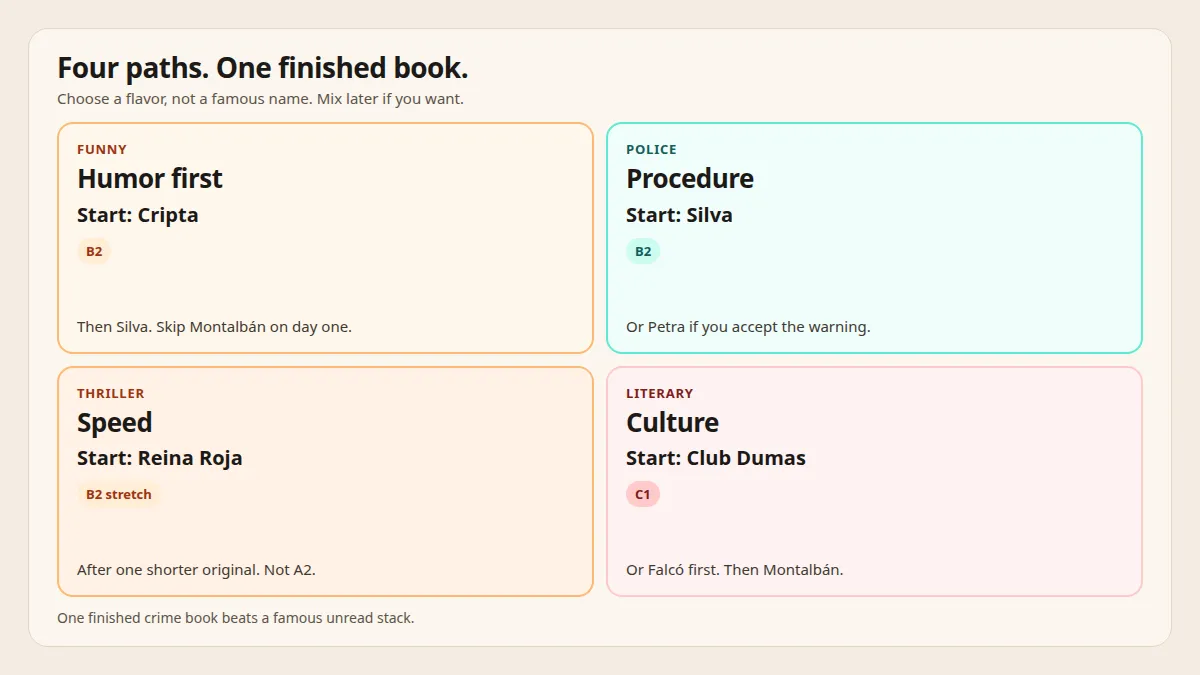Click the Or Falcó first note
The height and width of the screenshot is (675, 1200).
pos(734,570)
